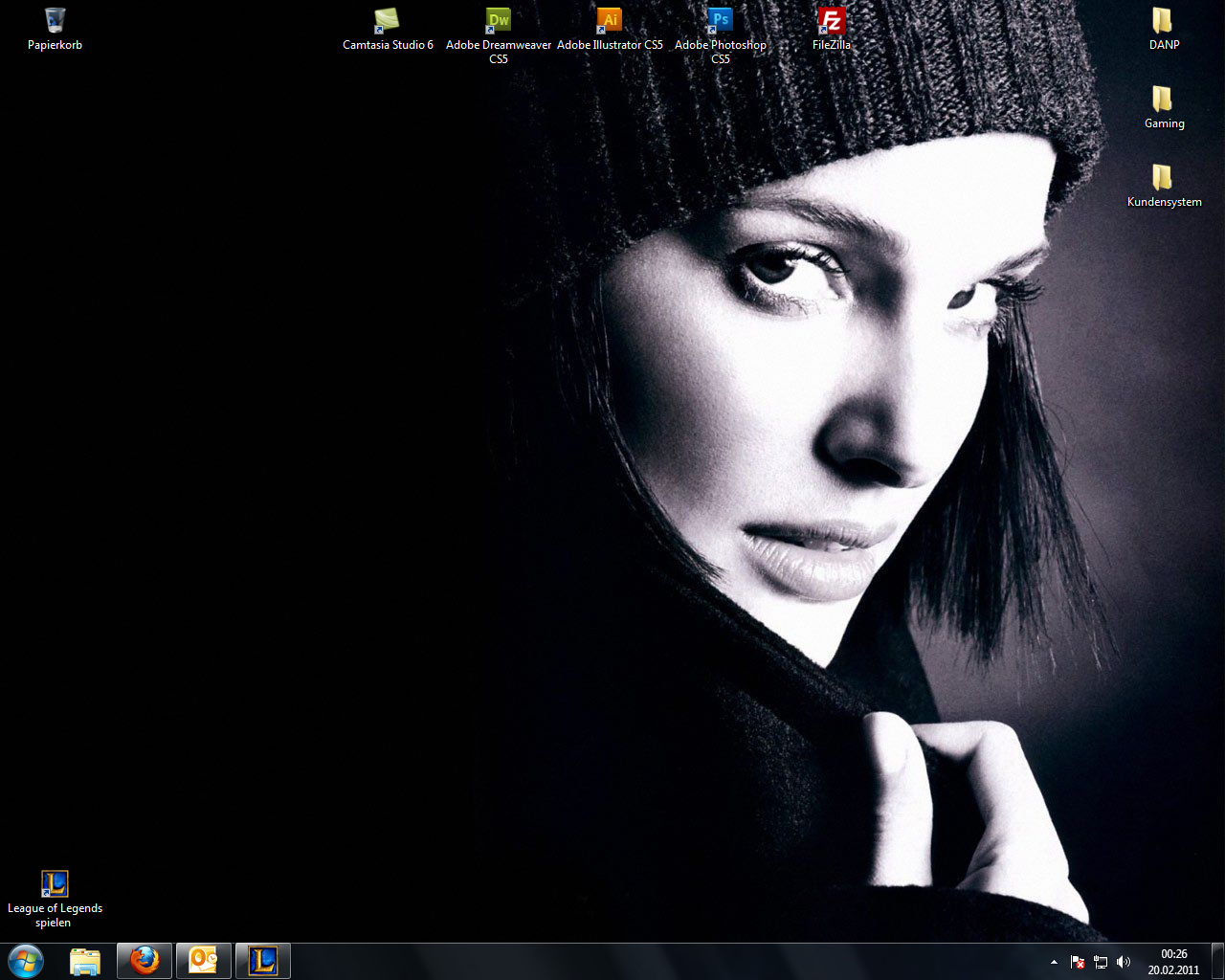Switch to Firefox in the taskbar
Viewport: 1225px width, 980px height.
[x=145, y=961]
